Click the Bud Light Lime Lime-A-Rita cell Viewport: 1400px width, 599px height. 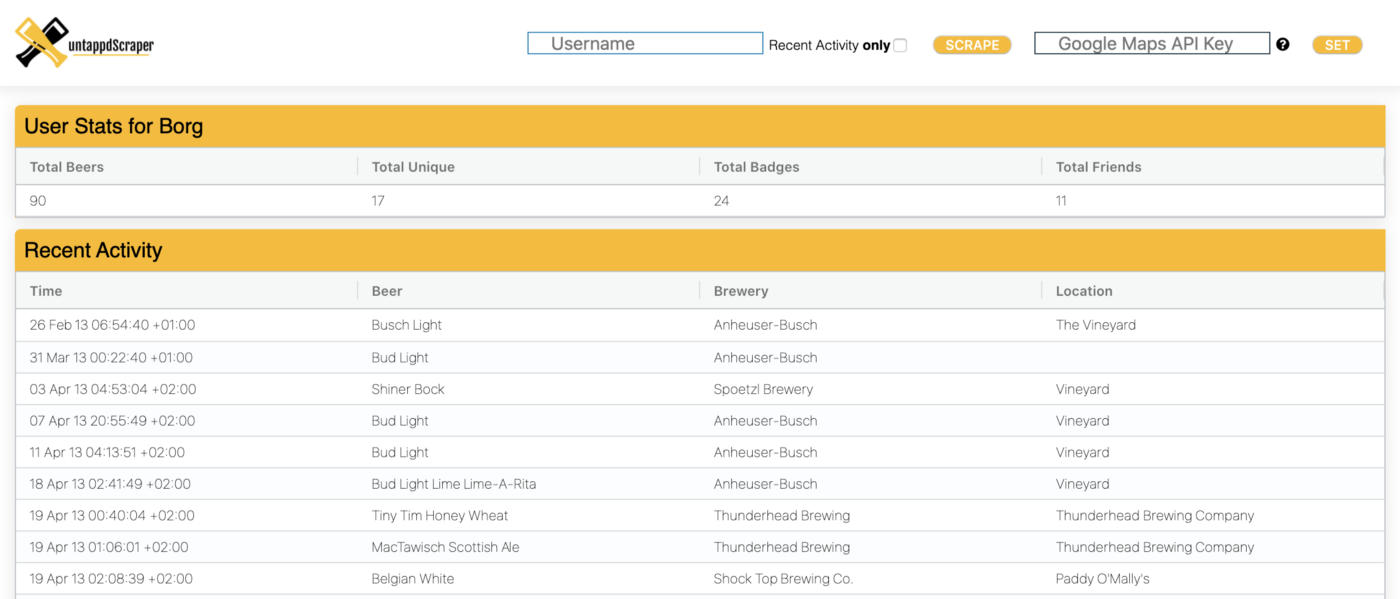point(454,484)
